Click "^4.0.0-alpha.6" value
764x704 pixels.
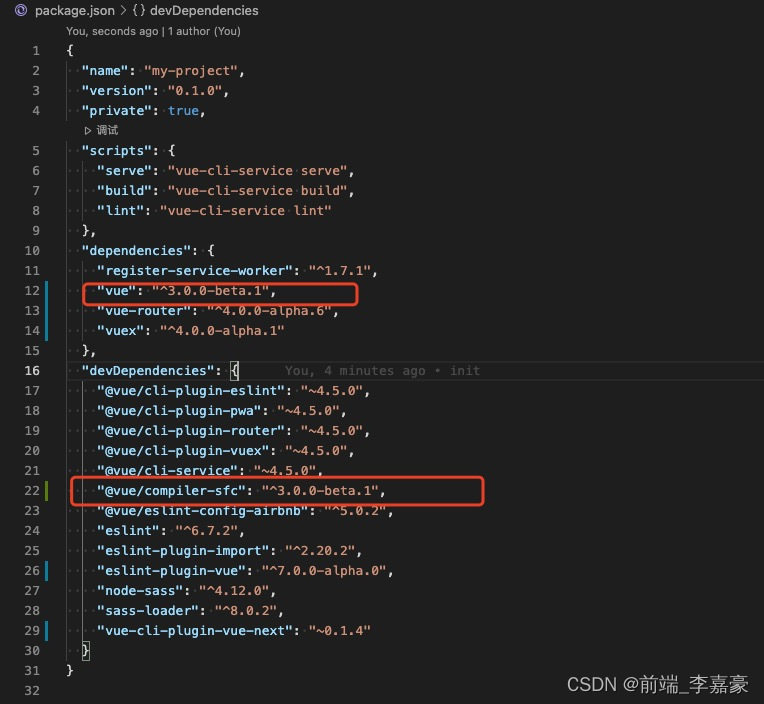269,311
